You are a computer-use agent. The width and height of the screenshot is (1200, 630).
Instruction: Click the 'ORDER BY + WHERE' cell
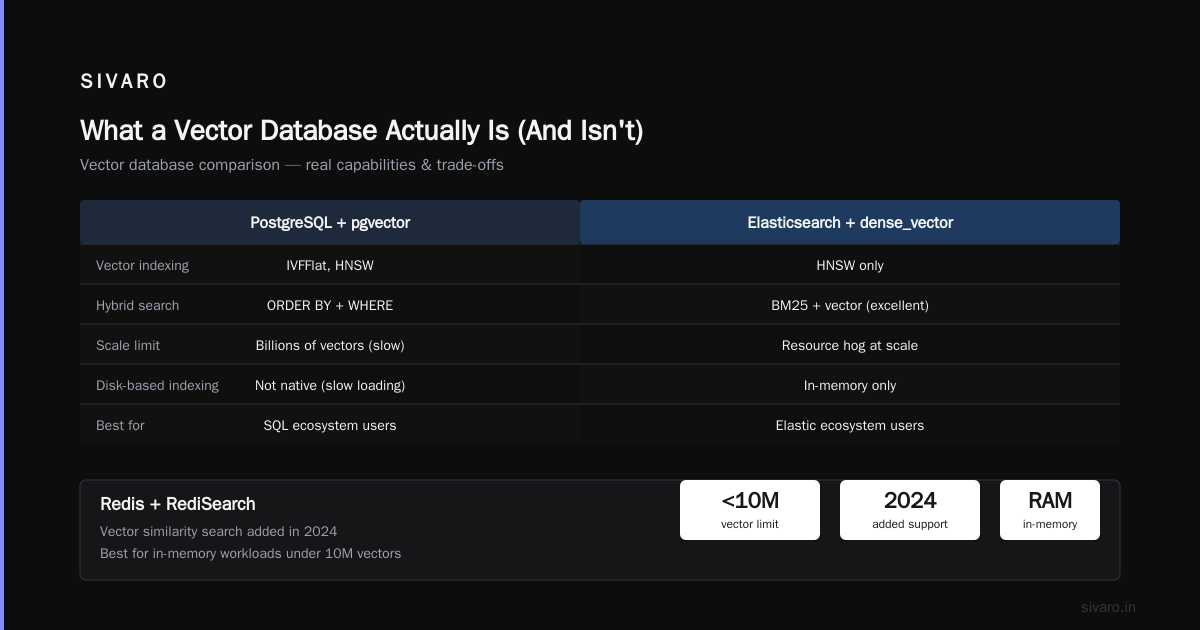[x=330, y=305]
